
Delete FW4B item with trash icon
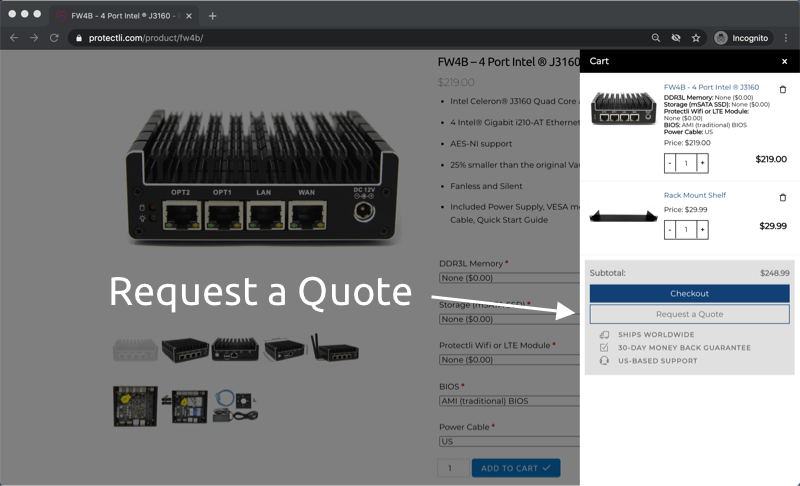click(x=782, y=89)
